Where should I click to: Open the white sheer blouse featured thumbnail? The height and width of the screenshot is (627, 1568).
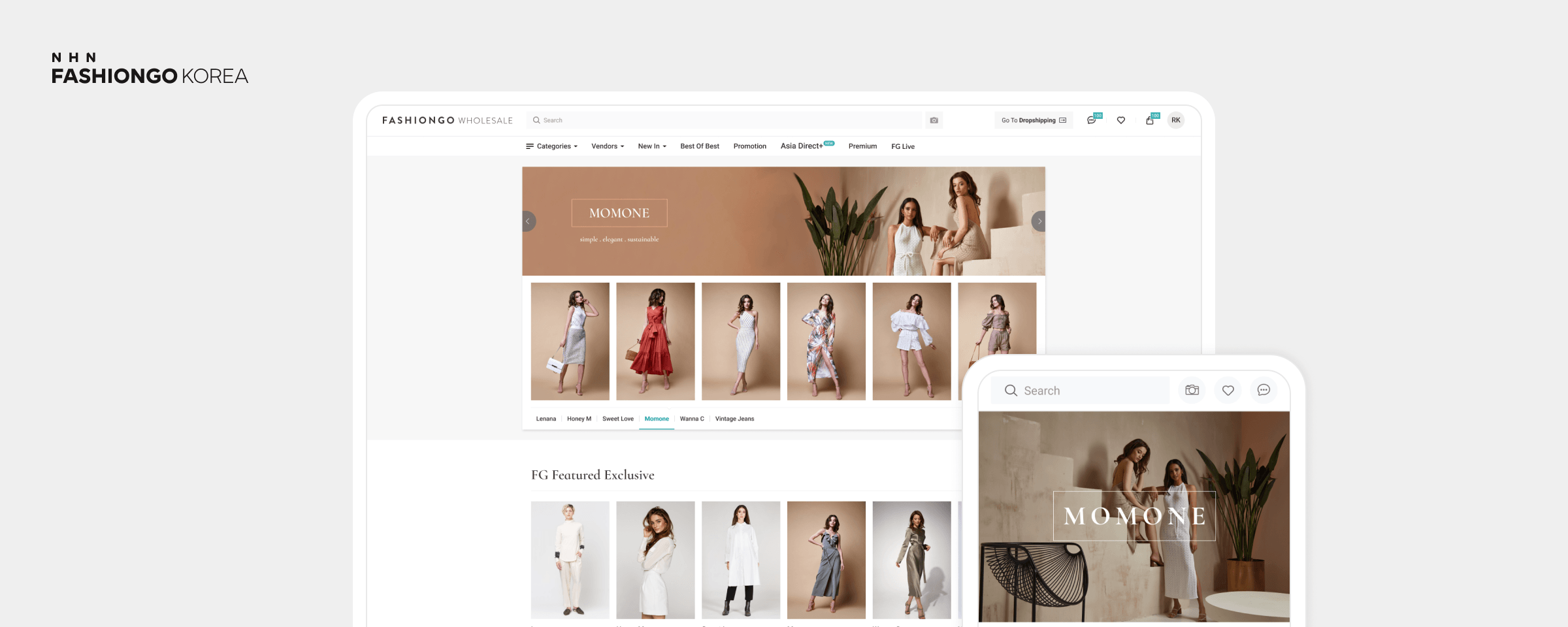(655, 560)
